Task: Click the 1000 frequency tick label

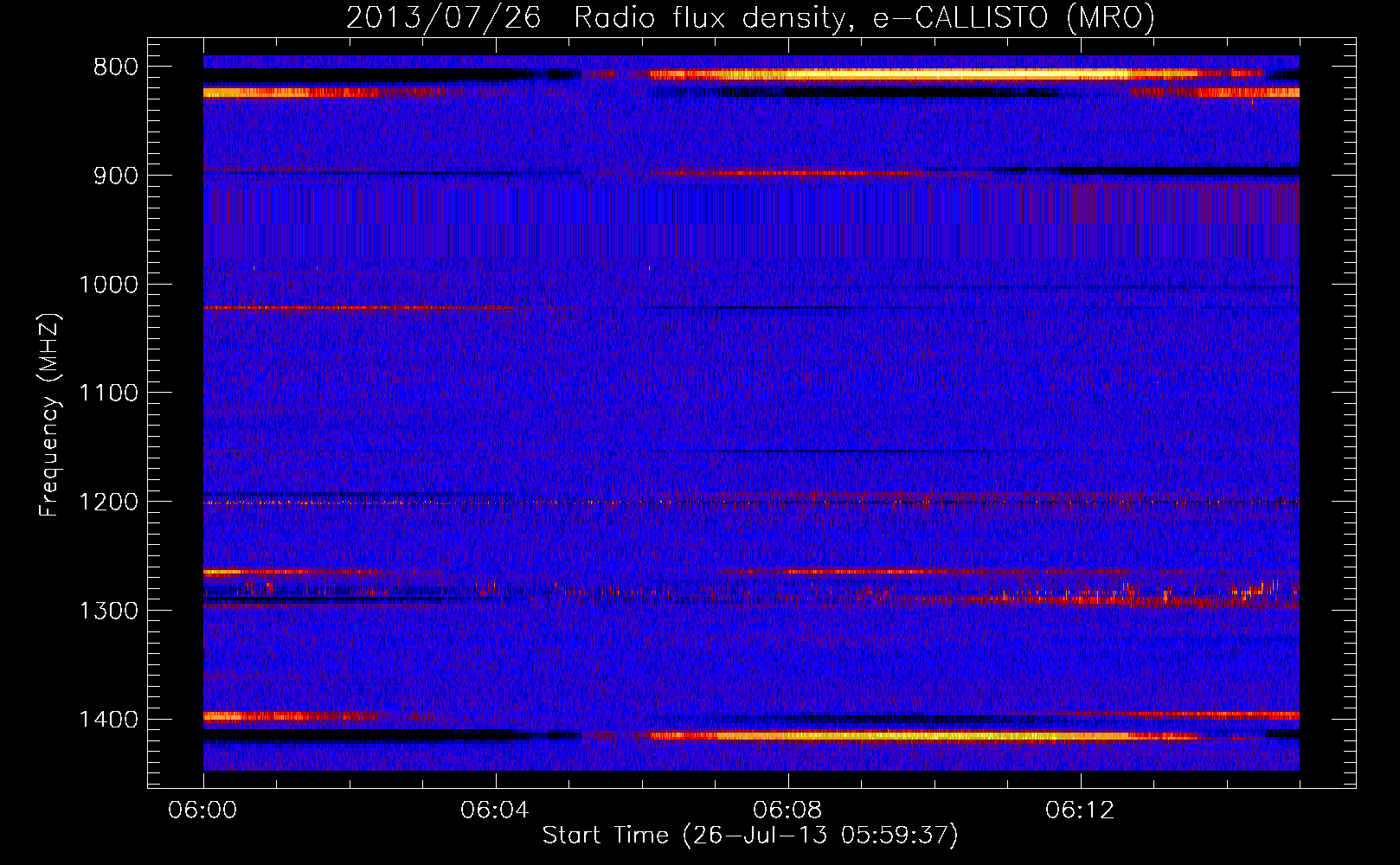Action: point(108,285)
